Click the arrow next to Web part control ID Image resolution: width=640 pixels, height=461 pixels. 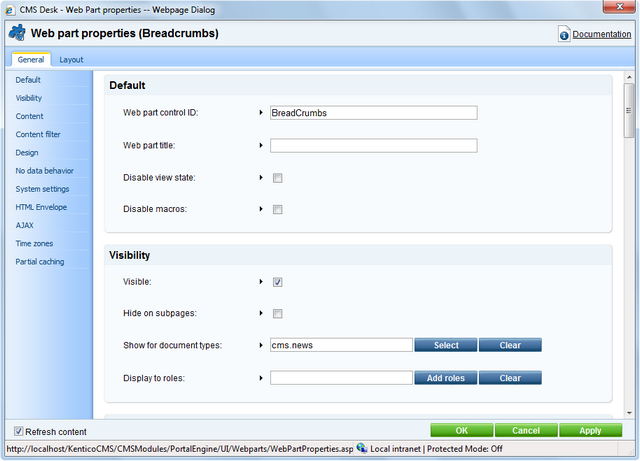click(261, 113)
